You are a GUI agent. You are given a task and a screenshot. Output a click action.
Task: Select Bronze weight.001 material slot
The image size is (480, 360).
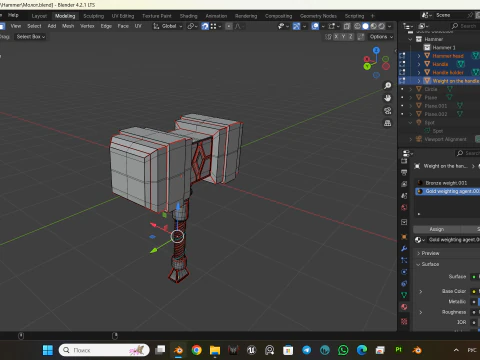coord(447,183)
